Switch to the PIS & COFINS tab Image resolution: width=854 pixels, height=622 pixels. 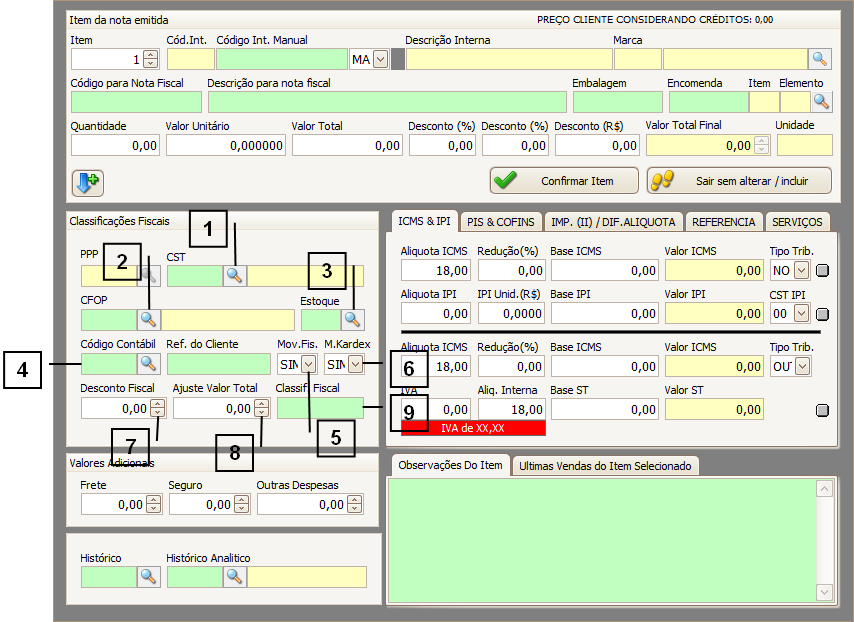[502, 221]
